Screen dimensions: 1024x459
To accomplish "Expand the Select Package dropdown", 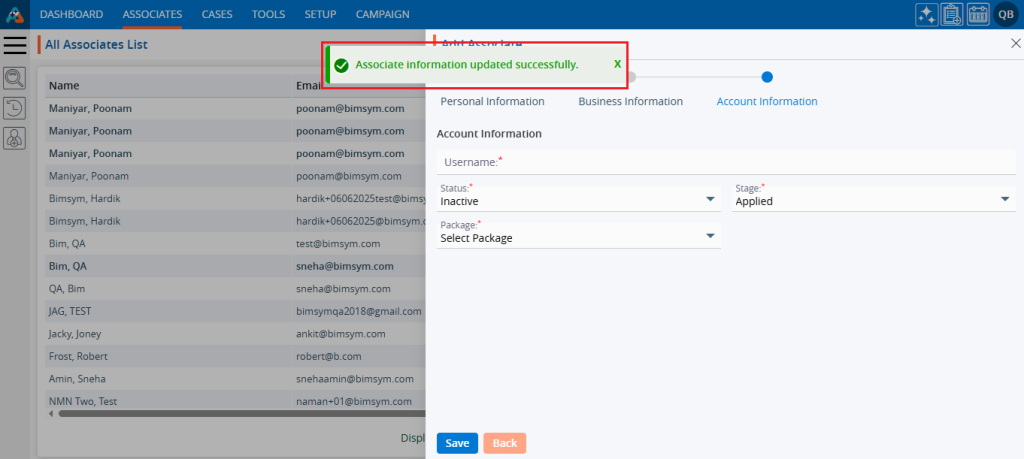I will (x=578, y=237).
